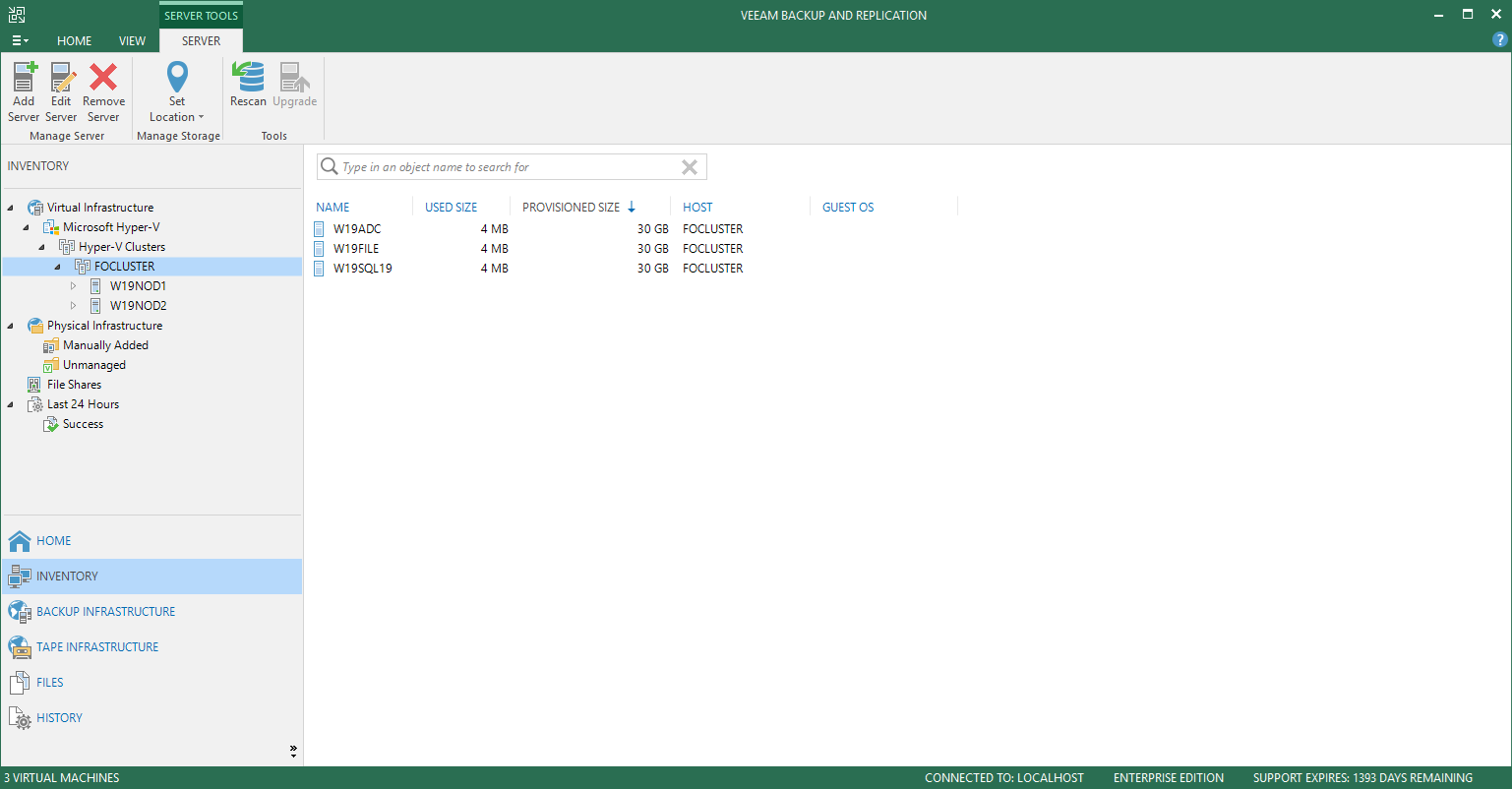Screen dimensions: 1512x789
Task: Open the Unmanaged tree item
Action: pyautogui.click(x=93, y=365)
